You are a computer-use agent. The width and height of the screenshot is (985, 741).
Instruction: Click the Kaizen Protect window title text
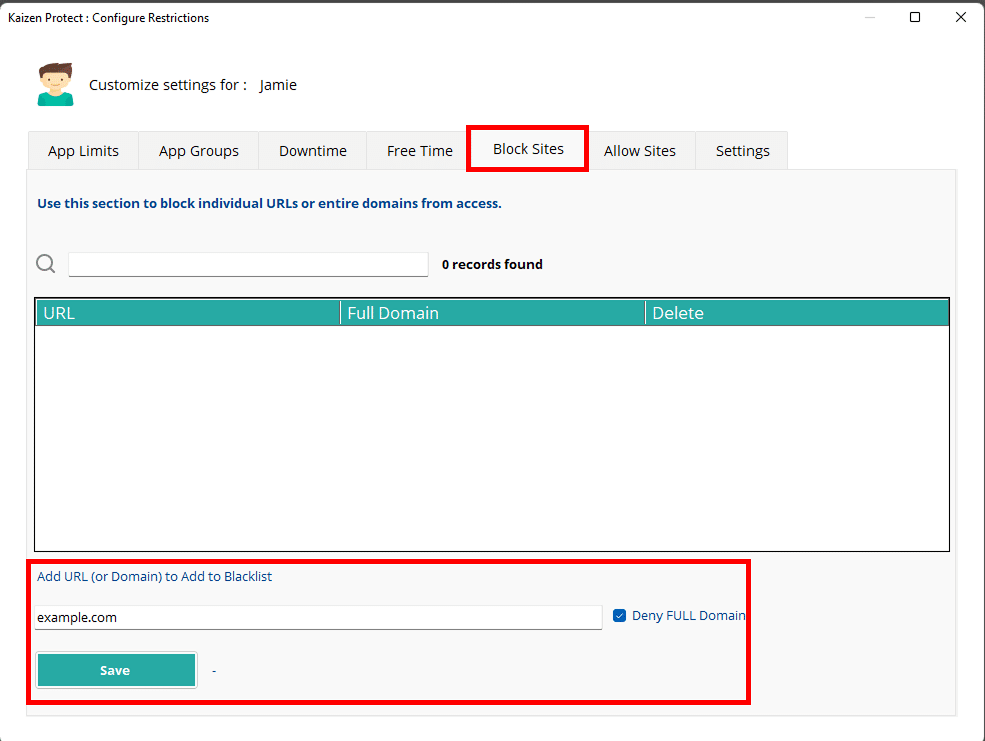pyautogui.click(x=109, y=18)
